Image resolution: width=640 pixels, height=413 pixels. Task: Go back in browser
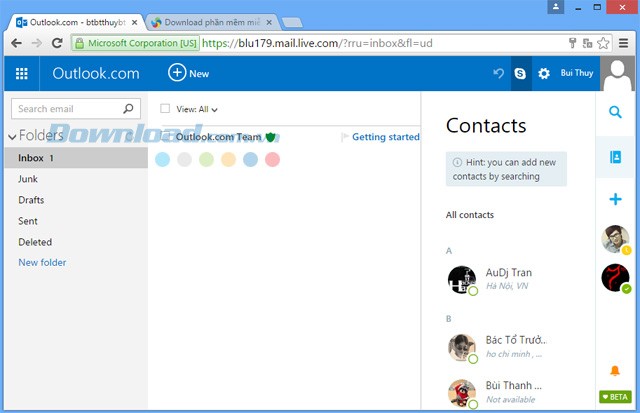pyautogui.click(x=16, y=43)
